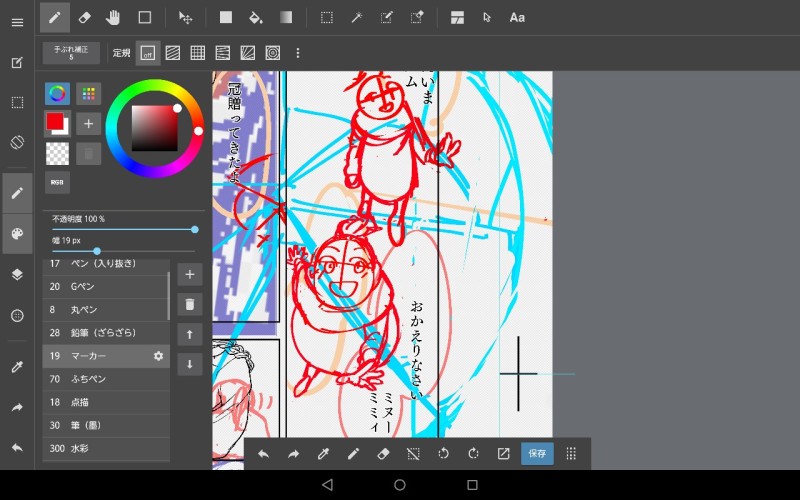Switch to the color wheel mode
This screenshot has height=500, width=800.
point(58,94)
